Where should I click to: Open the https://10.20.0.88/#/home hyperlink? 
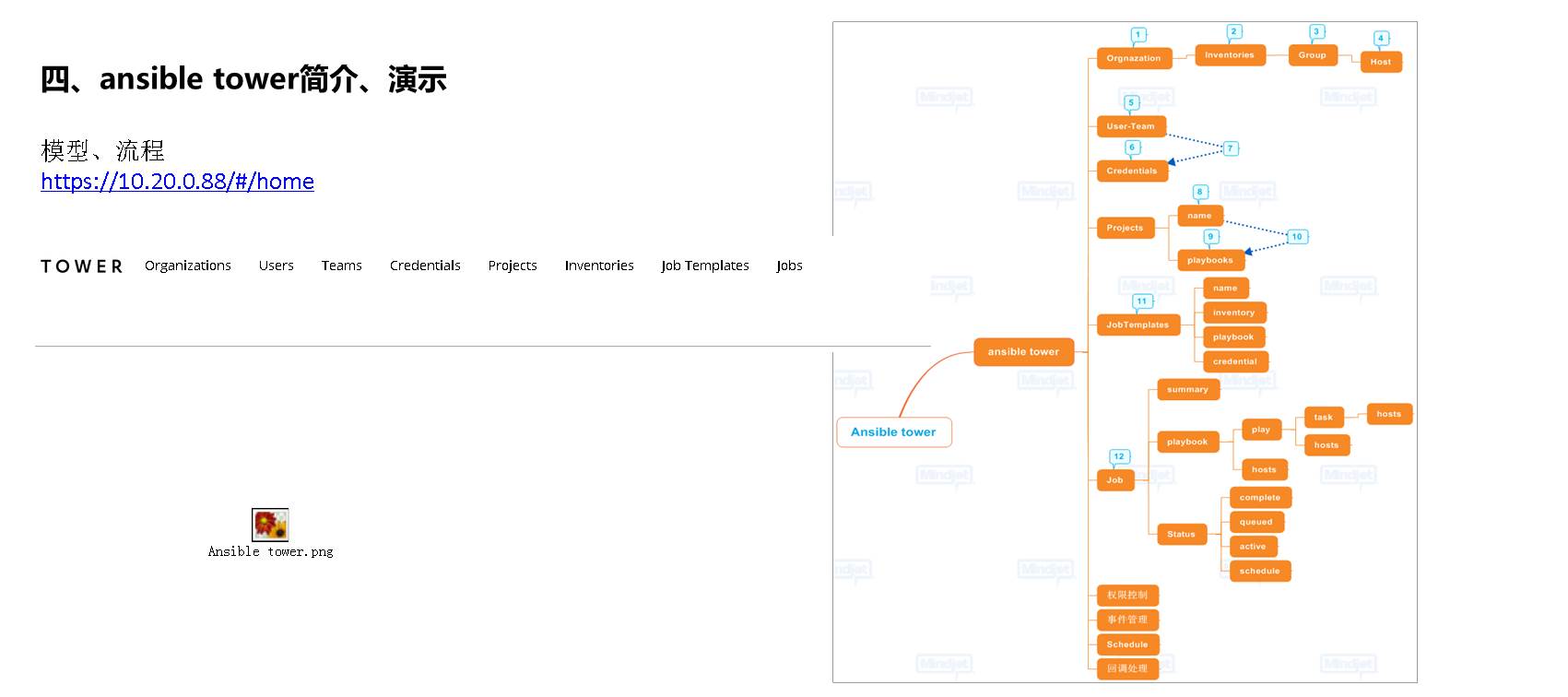(x=177, y=182)
